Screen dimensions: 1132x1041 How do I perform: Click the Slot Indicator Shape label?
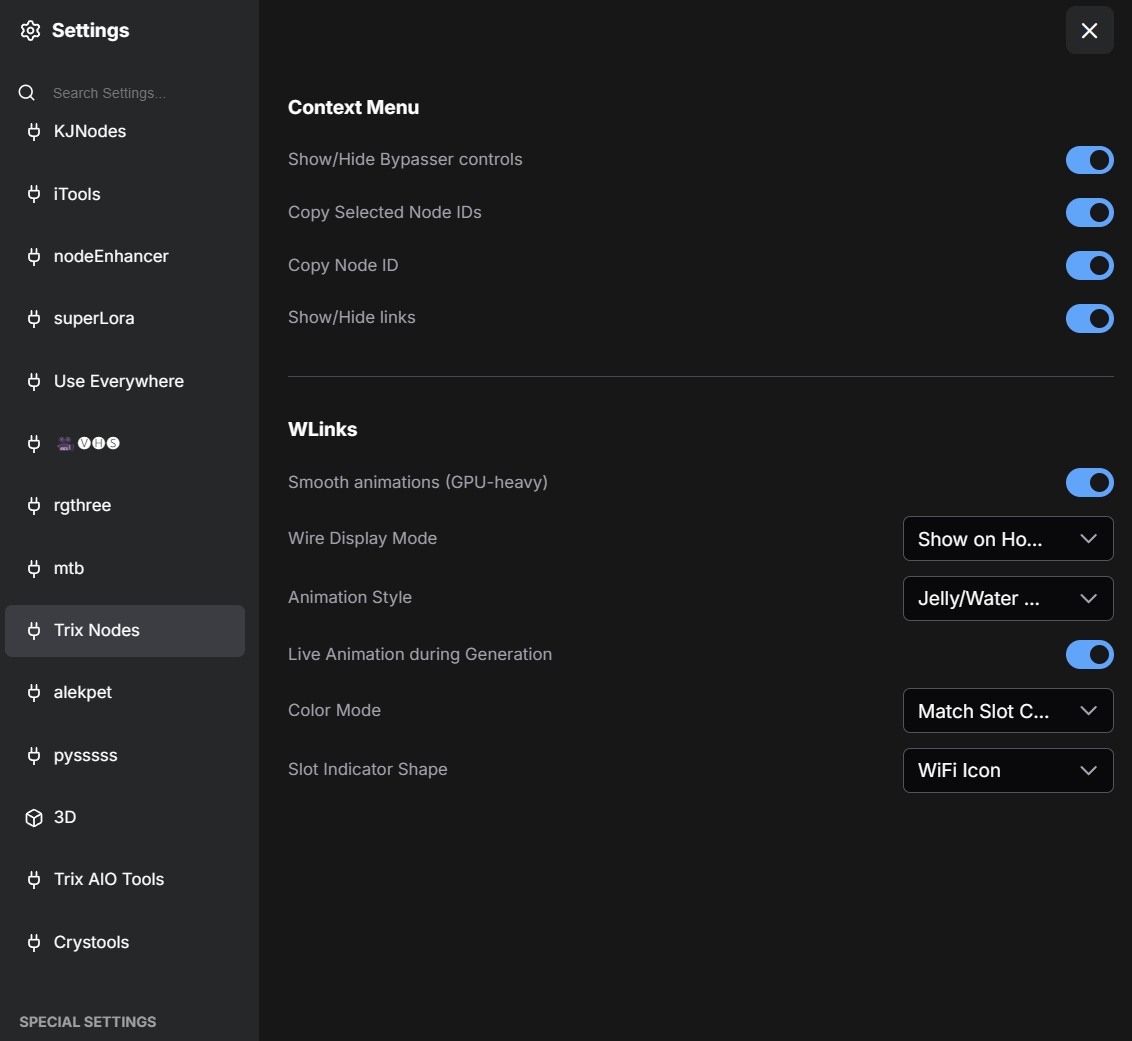(367, 770)
